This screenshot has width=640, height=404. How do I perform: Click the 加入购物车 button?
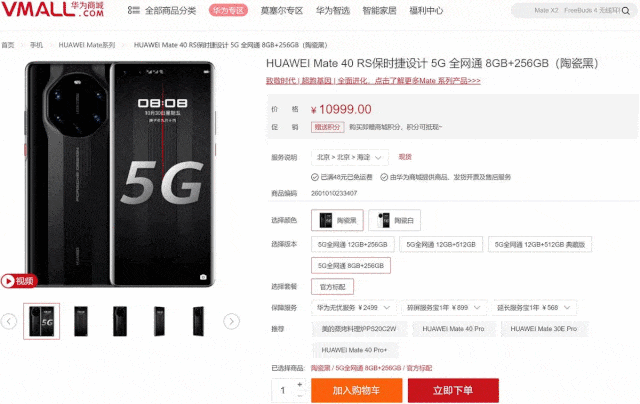(x=356, y=391)
